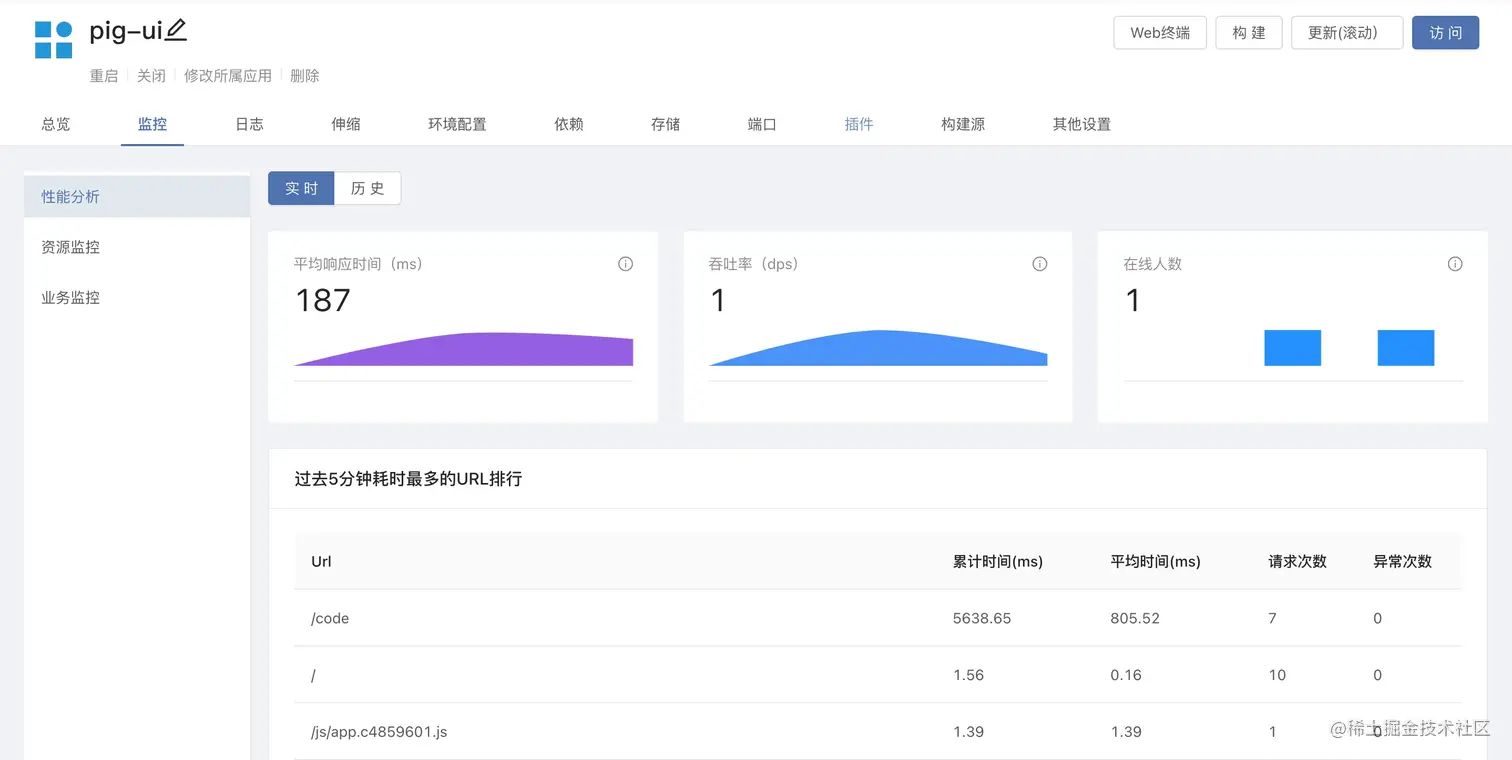Switch to the 依赖 tab
The image size is (1512, 760).
(569, 124)
